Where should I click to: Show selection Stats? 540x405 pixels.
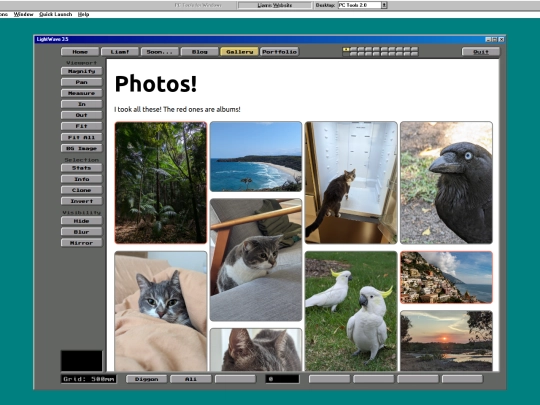(x=82, y=168)
